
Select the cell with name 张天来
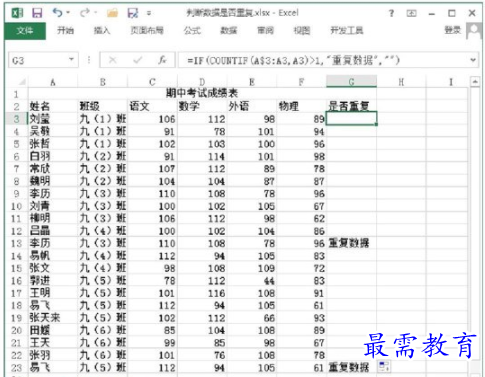(53, 318)
